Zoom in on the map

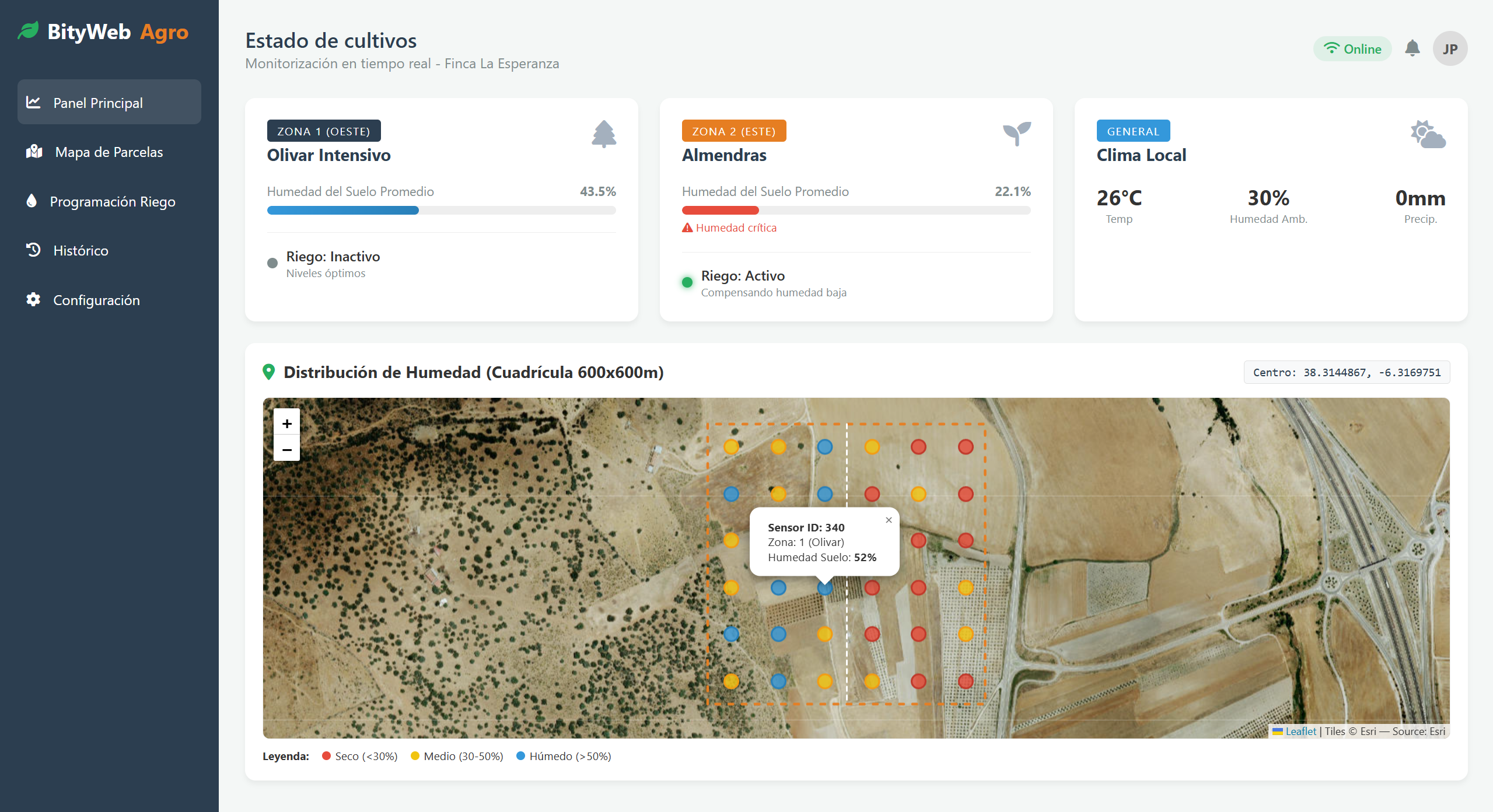click(x=286, y=423)
